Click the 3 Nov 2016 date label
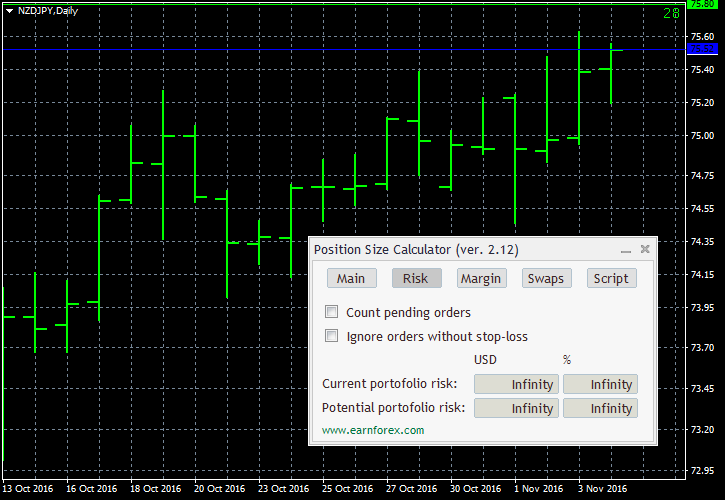 click(x=602, y=488)
